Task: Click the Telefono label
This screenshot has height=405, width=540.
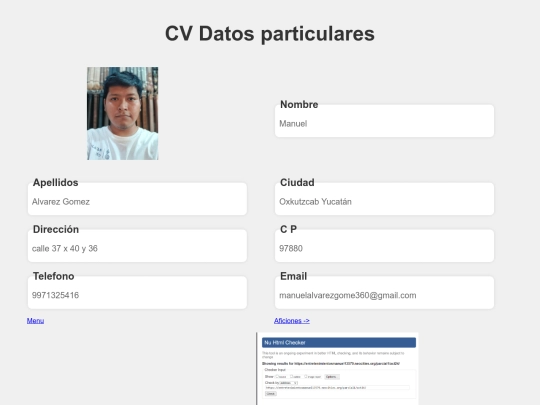Action: coord(53,276)
